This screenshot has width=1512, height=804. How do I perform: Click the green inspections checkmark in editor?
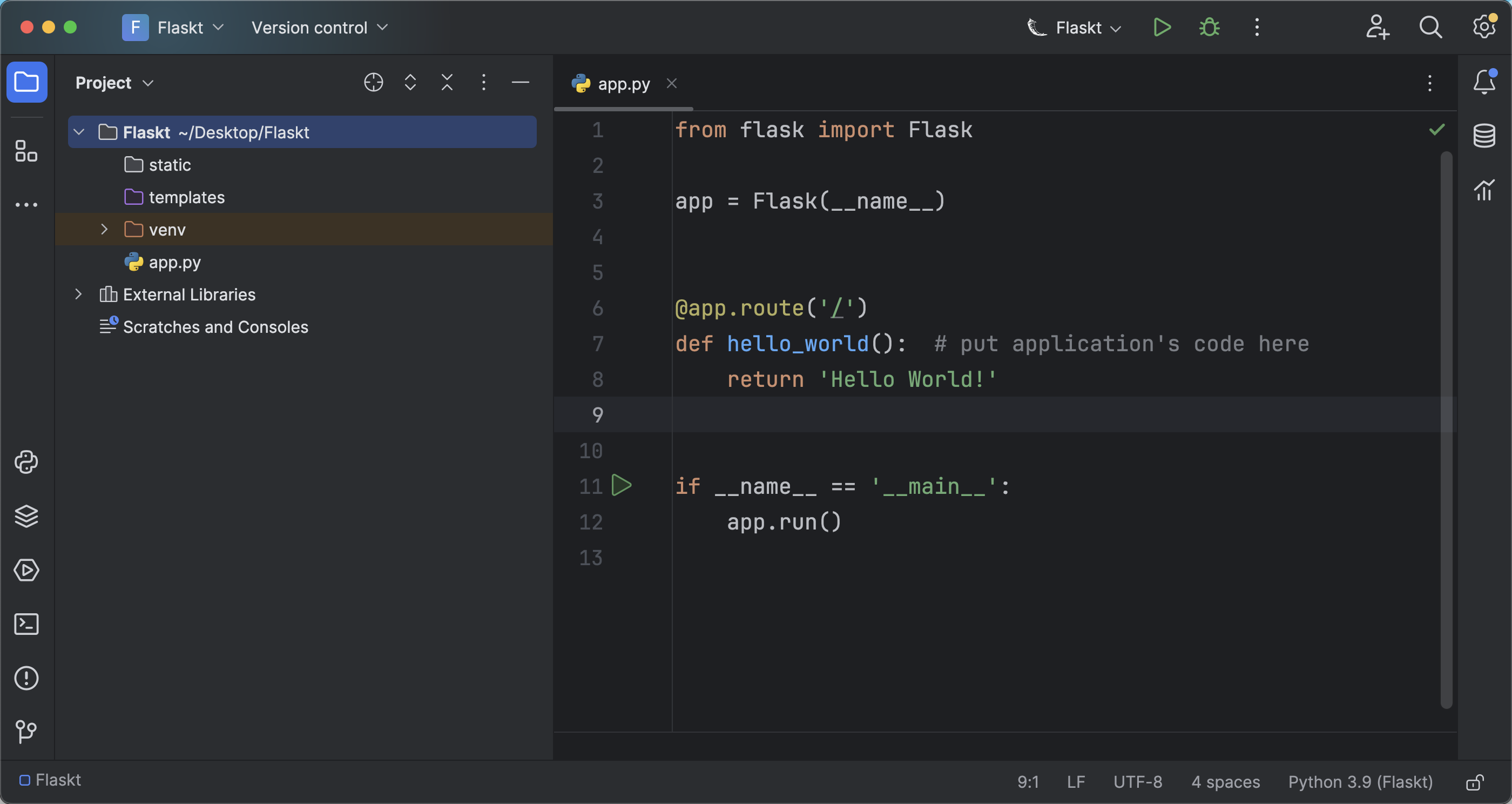pos(1437,129)
